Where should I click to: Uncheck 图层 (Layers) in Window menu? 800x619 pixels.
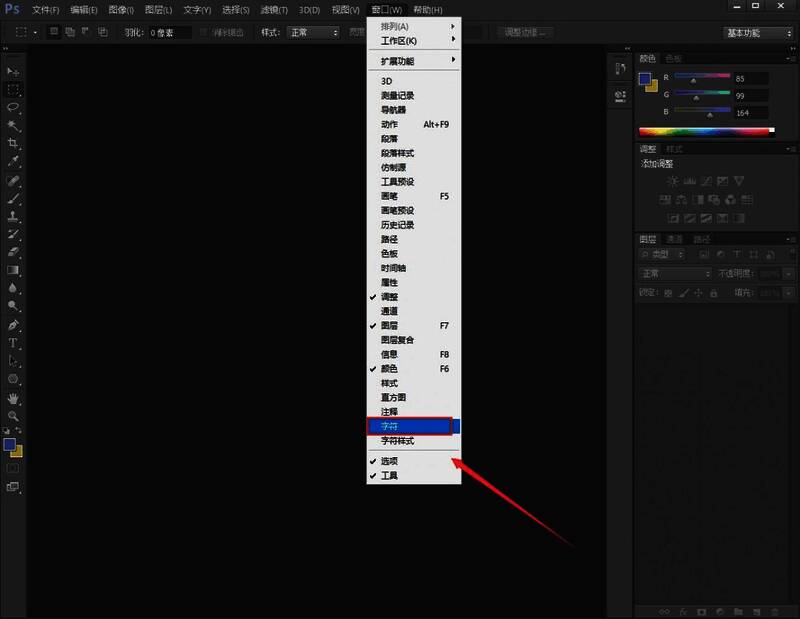(390, 326)
